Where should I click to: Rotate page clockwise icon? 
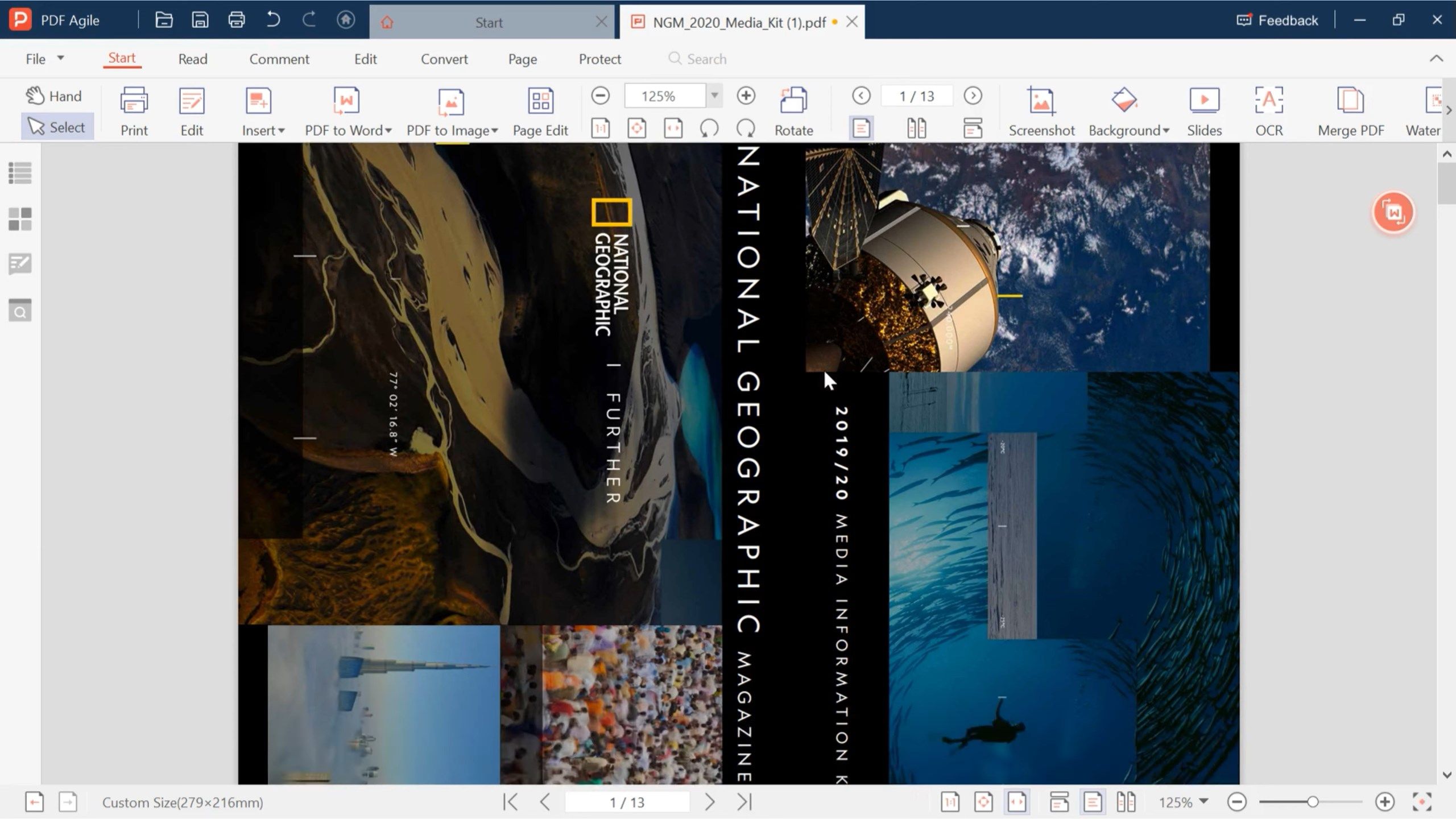746,129
